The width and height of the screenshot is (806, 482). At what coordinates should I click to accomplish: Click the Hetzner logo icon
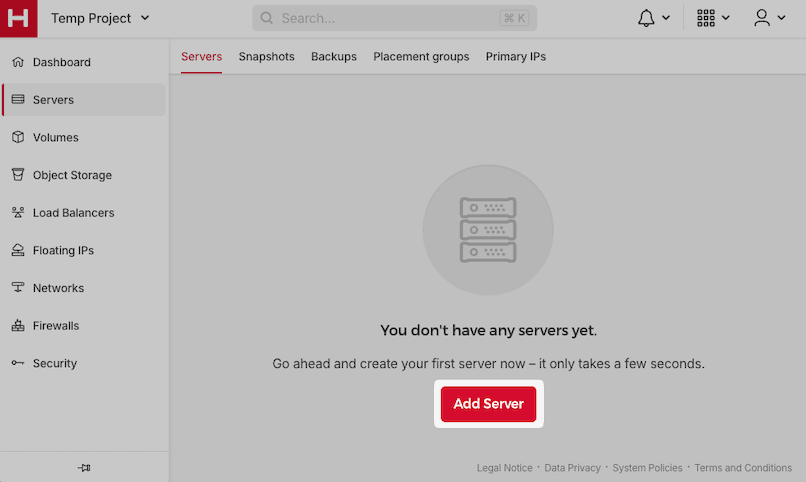[19, 18]
